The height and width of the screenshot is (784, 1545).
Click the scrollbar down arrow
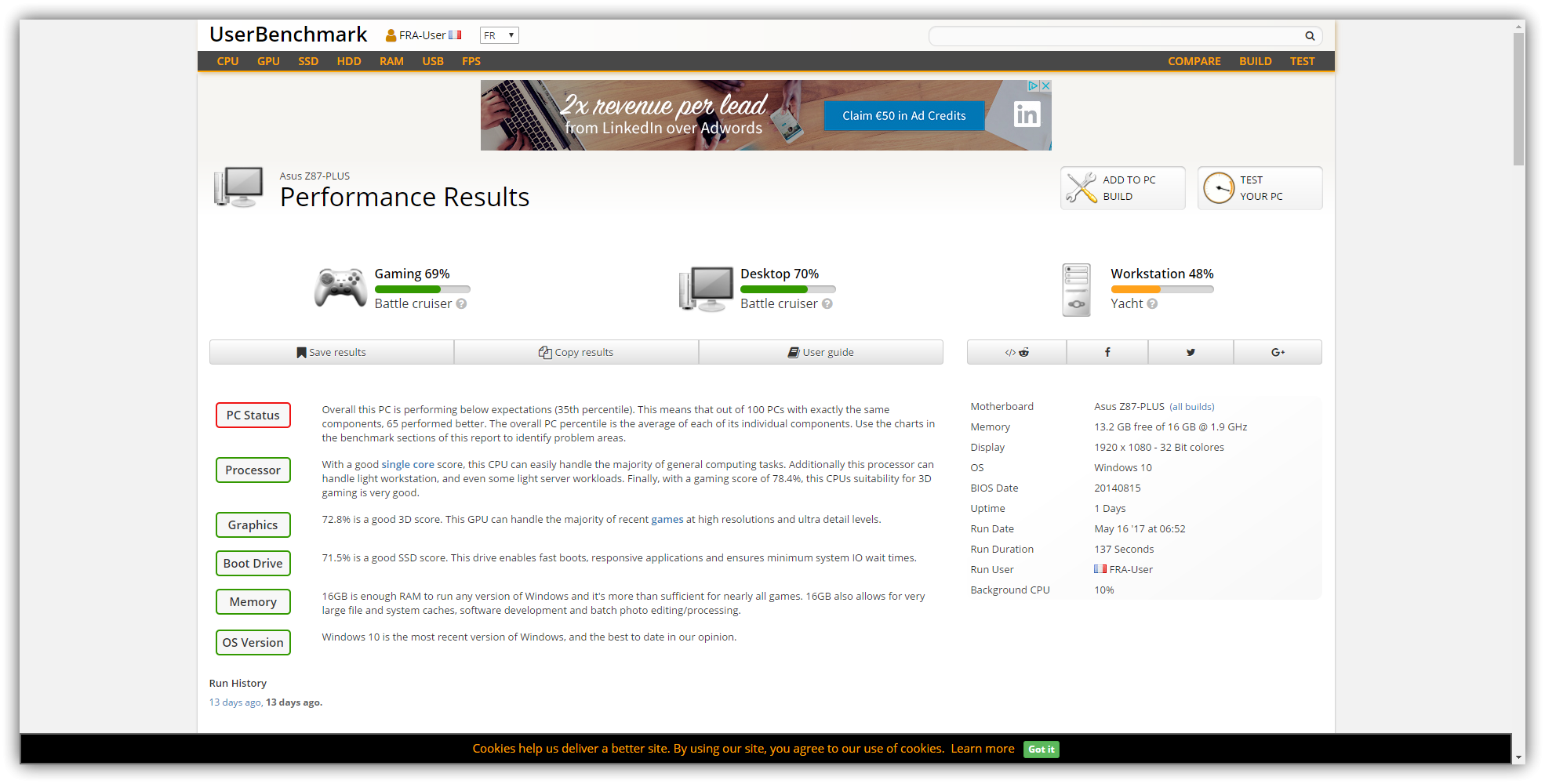[x=1519, y=757]
